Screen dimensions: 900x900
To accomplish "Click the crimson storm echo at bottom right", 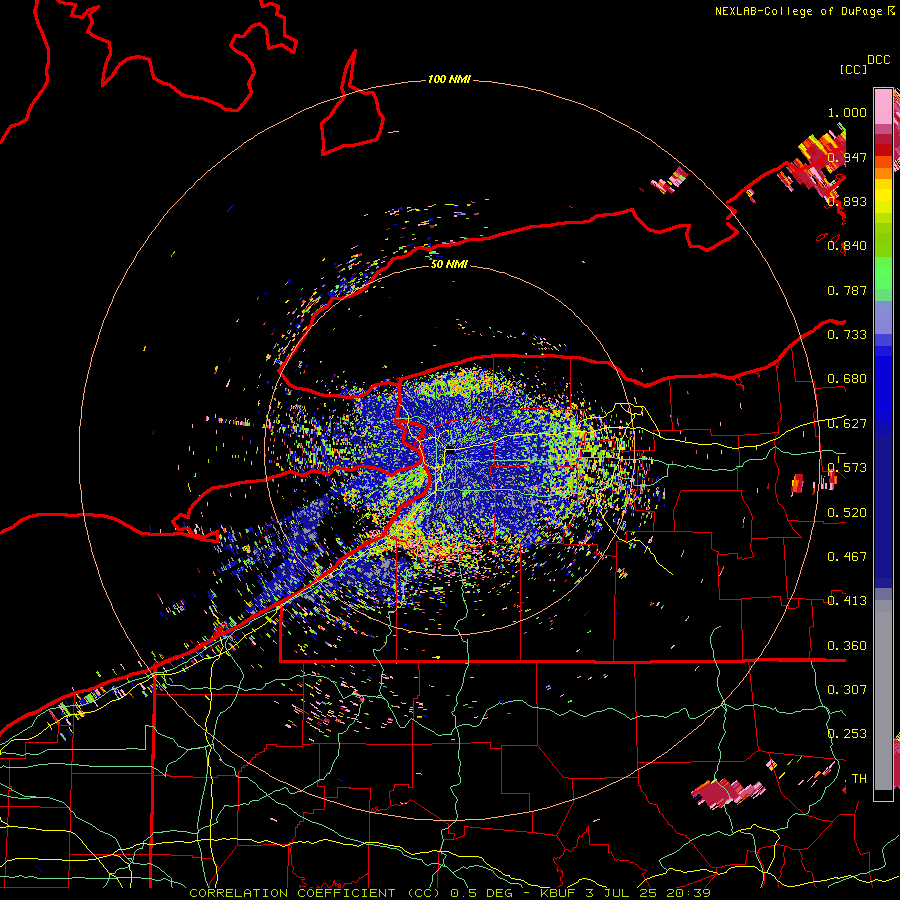I will click(x=726, y=793).
